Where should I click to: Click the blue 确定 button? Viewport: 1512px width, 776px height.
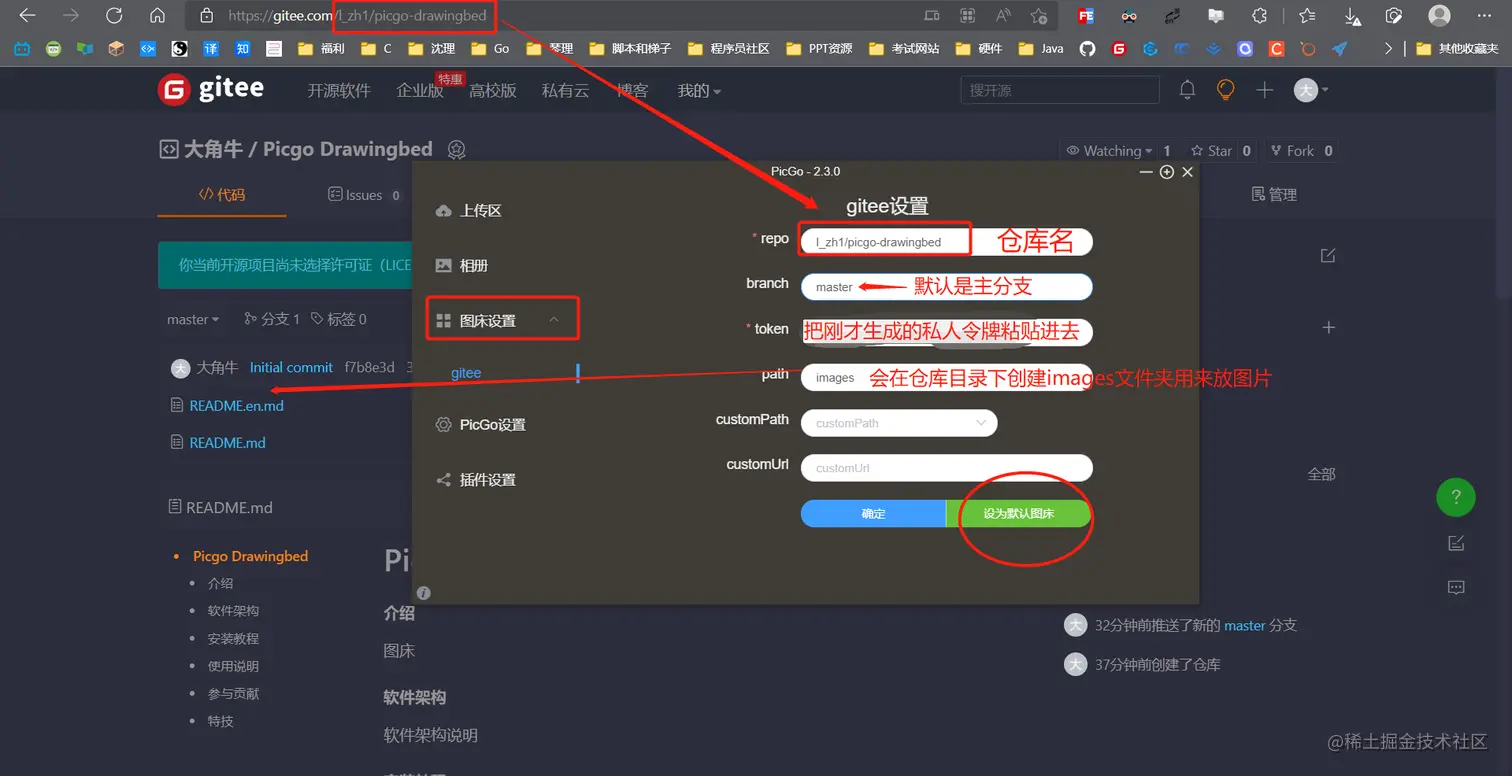pos(873,513)
